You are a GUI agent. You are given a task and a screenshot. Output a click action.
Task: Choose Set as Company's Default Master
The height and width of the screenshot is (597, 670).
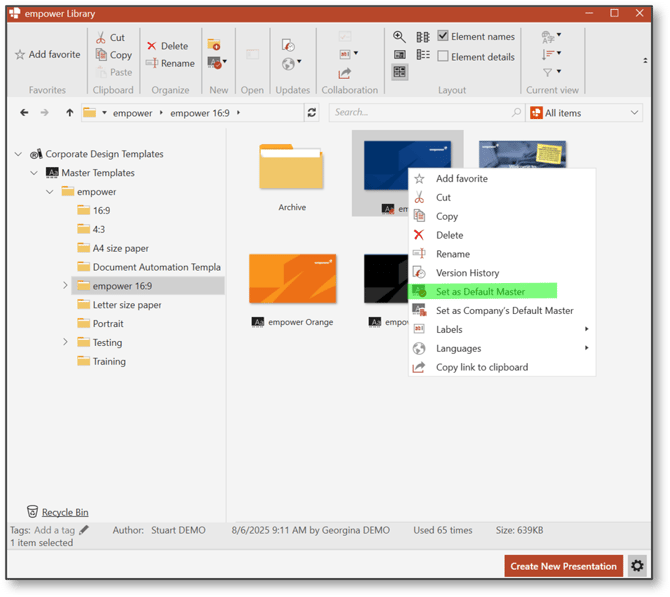coord(502,310)
